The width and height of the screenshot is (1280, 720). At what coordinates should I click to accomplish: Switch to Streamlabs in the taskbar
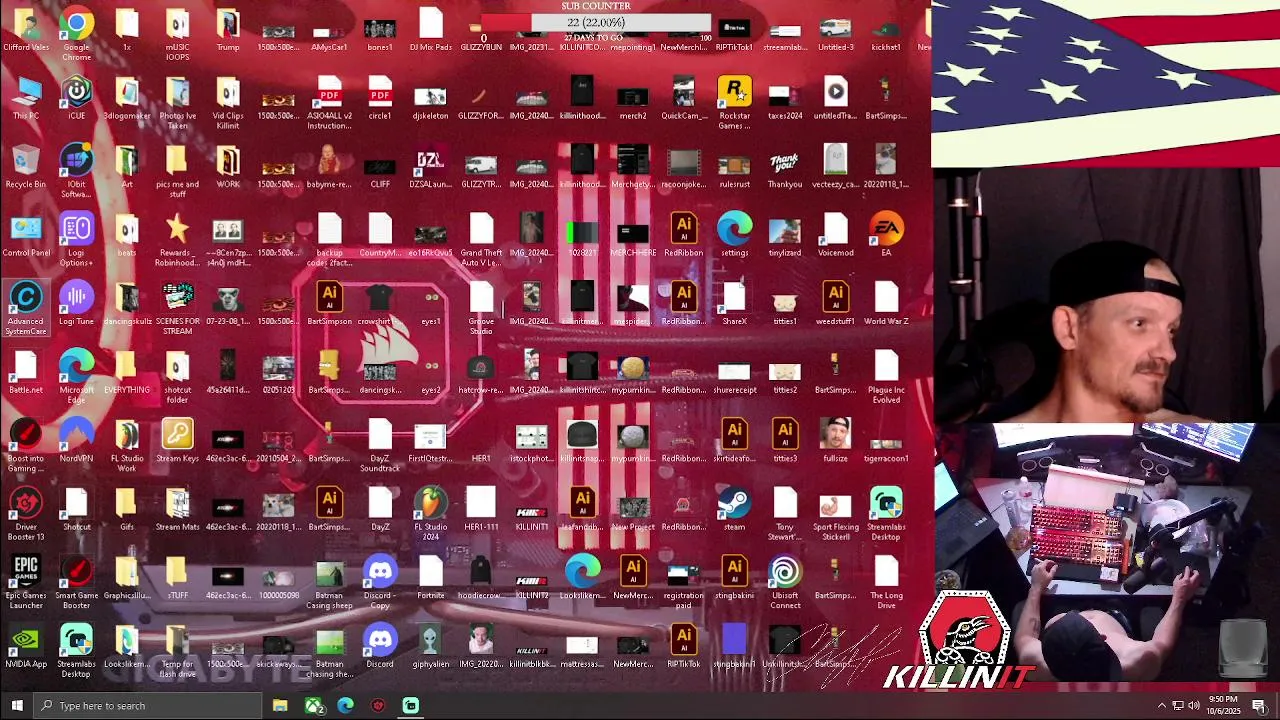pyautogui.click(x=410, y=706)
